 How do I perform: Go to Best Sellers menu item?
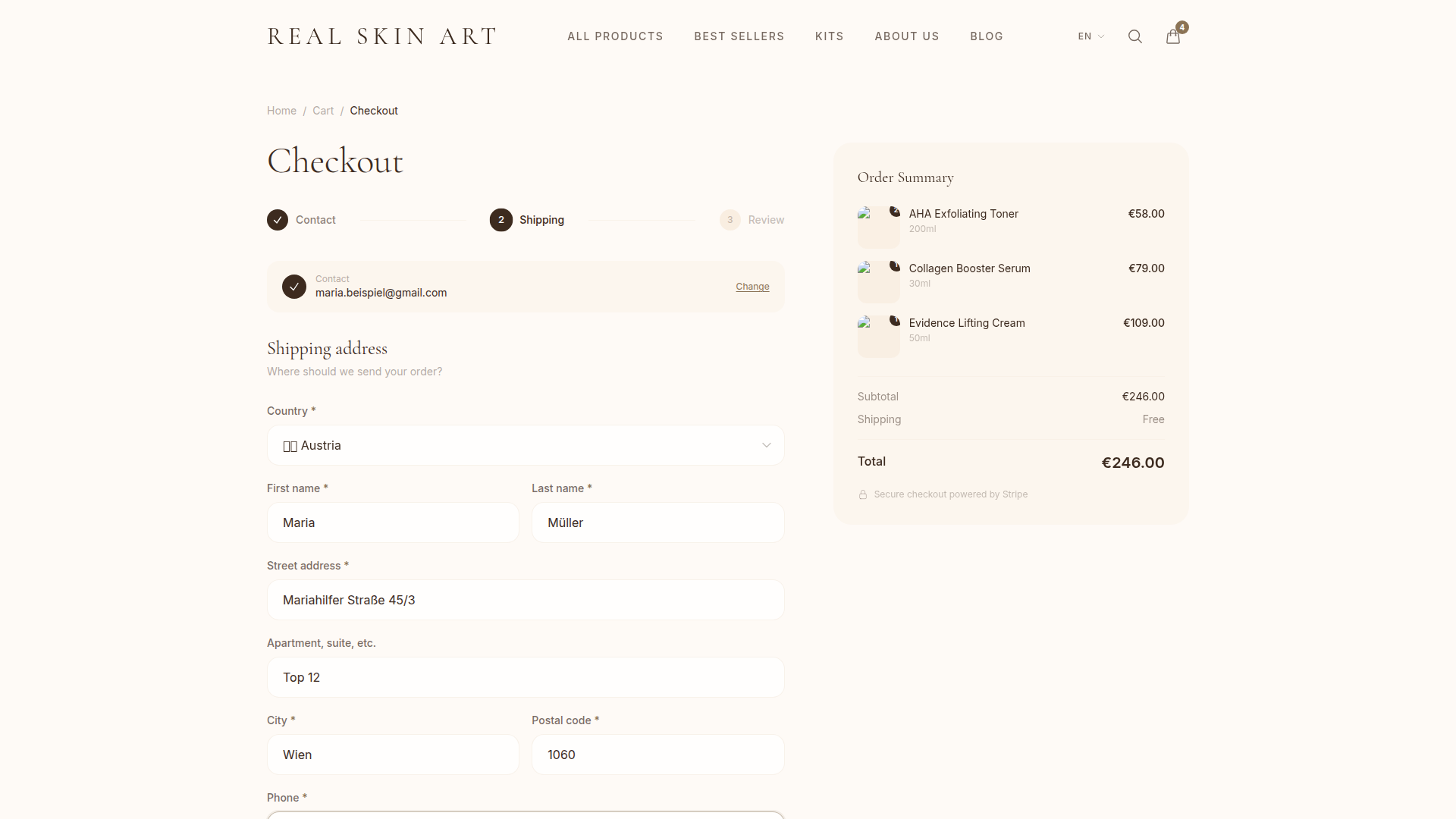tap(739, 36)
